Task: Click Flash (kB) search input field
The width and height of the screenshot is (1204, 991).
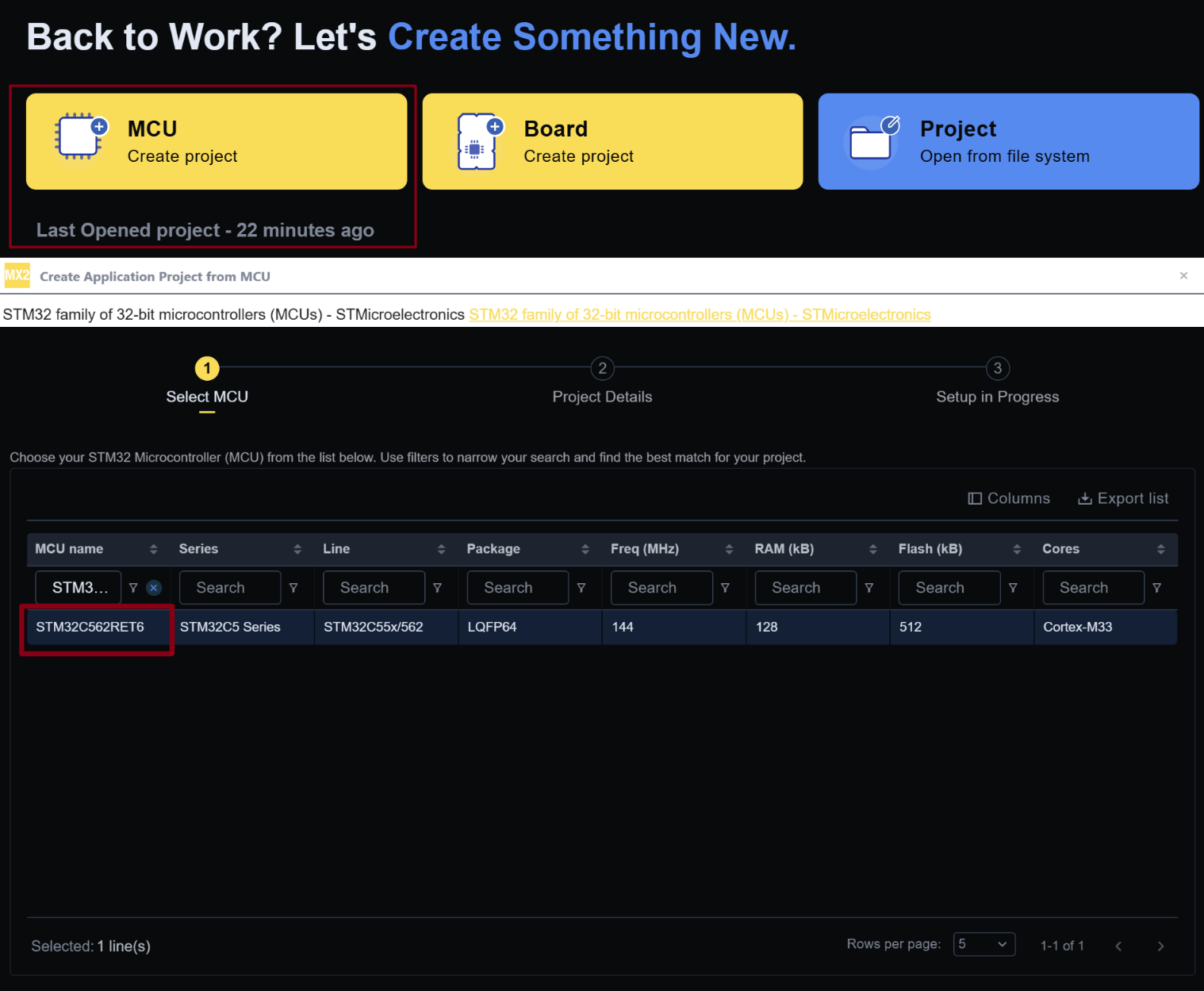Action: point(949,588)
